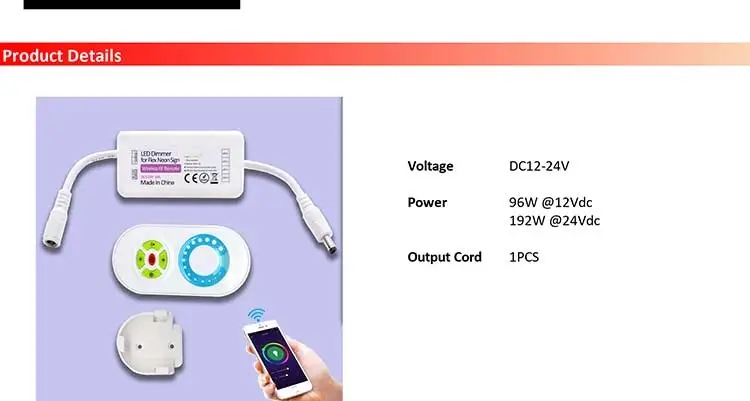Click the white remote wall holder
This screenshot has height=401, width=750.
149,343
